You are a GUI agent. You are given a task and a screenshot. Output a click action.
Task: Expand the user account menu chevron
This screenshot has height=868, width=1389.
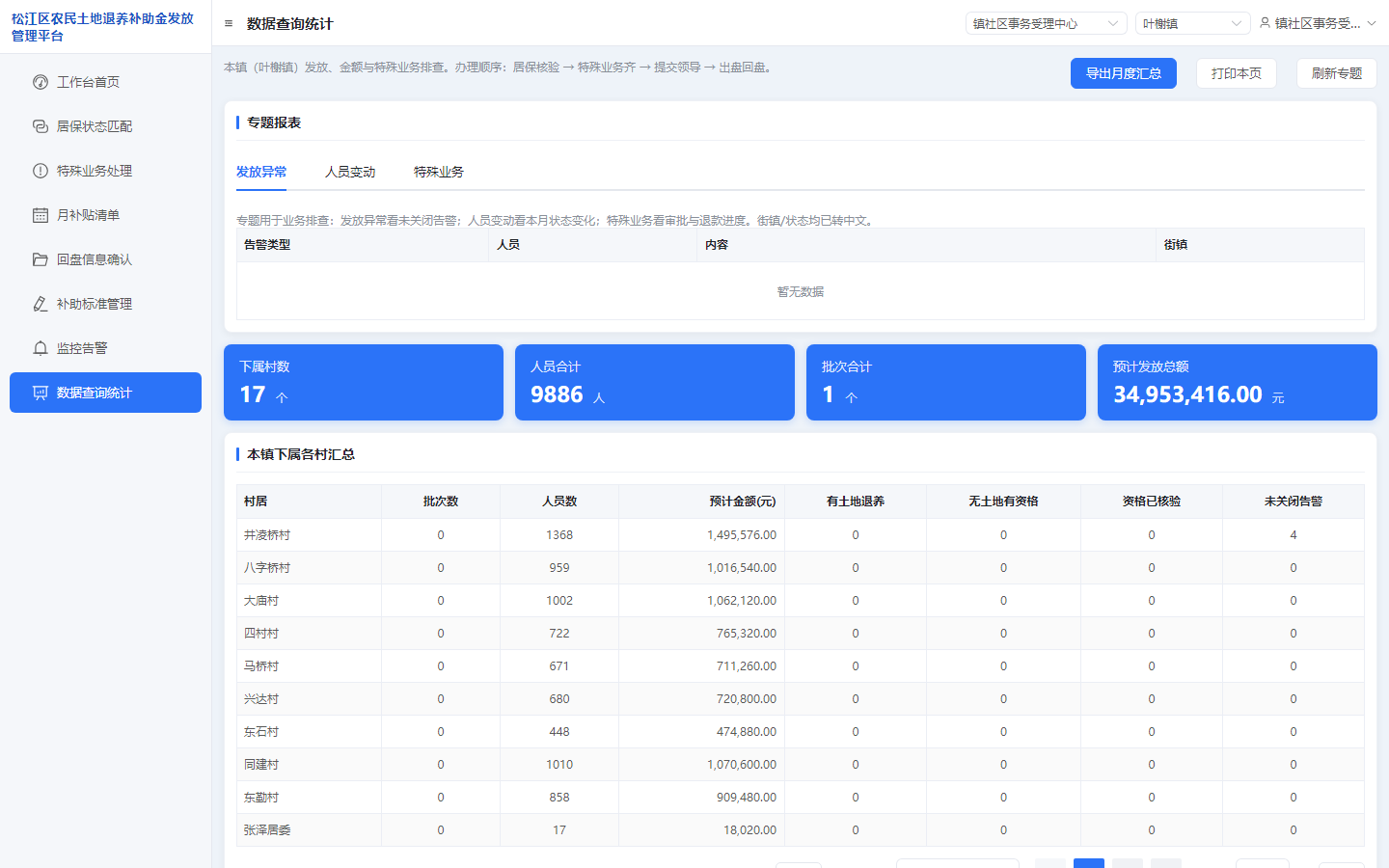coord(1372,23)
